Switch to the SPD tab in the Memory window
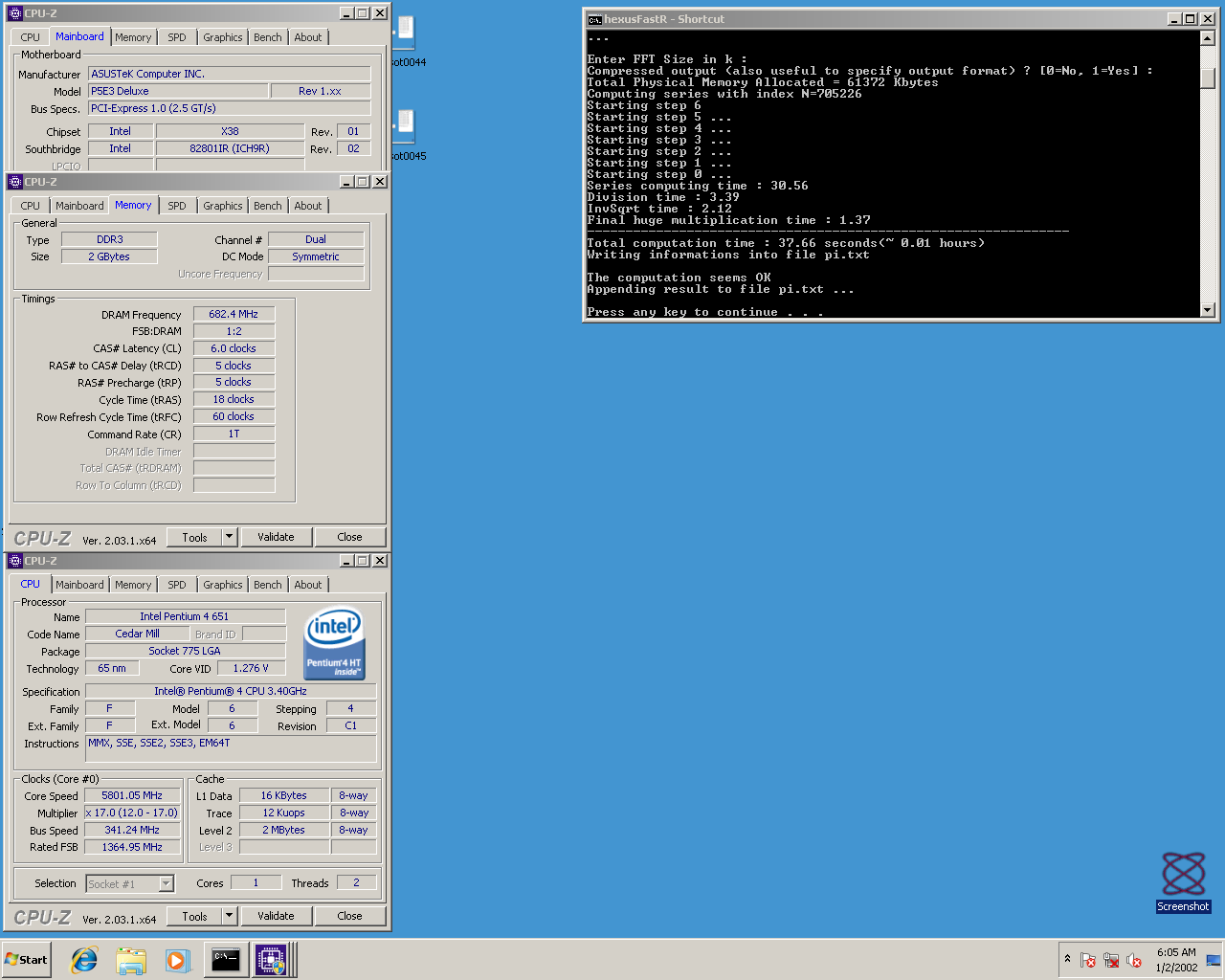This screenshot has height=980, width=1225. (x=177, y=206)
